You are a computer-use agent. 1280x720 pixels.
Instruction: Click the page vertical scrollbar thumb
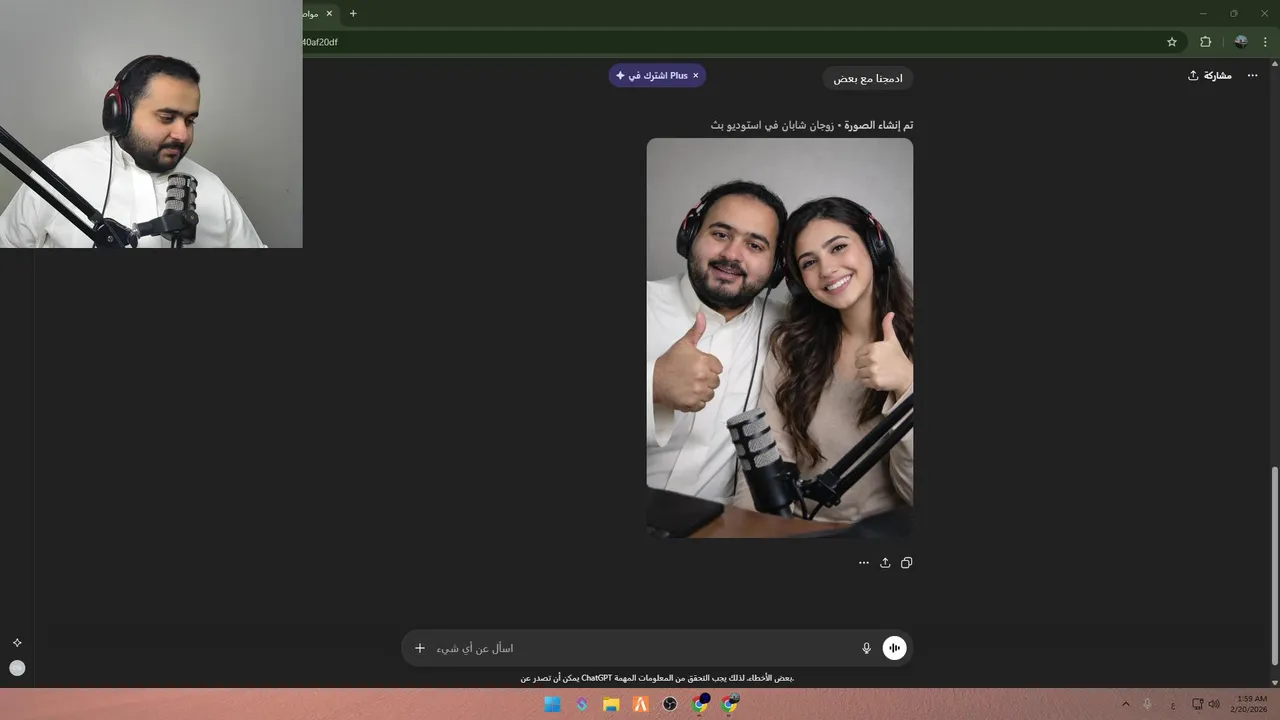[x=1274, y=564]
